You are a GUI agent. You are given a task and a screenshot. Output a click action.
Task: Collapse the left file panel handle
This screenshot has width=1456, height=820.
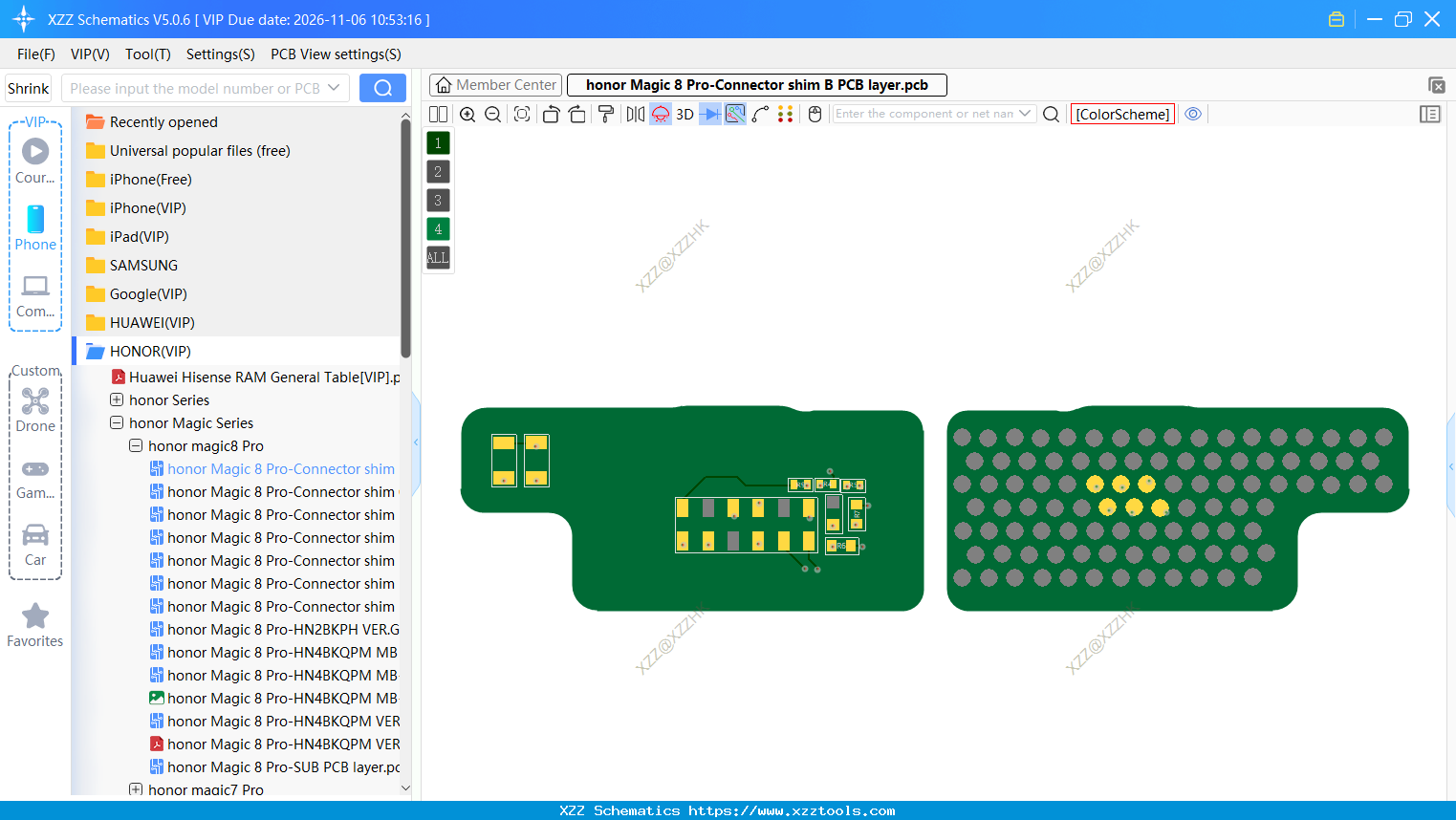click(x=416, y=442)
